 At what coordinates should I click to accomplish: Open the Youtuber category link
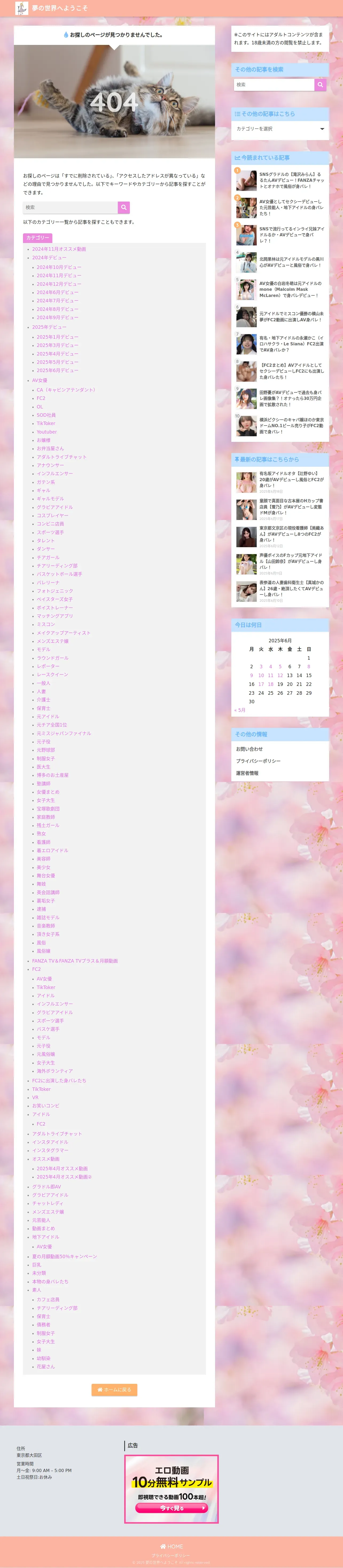point(47,432)
